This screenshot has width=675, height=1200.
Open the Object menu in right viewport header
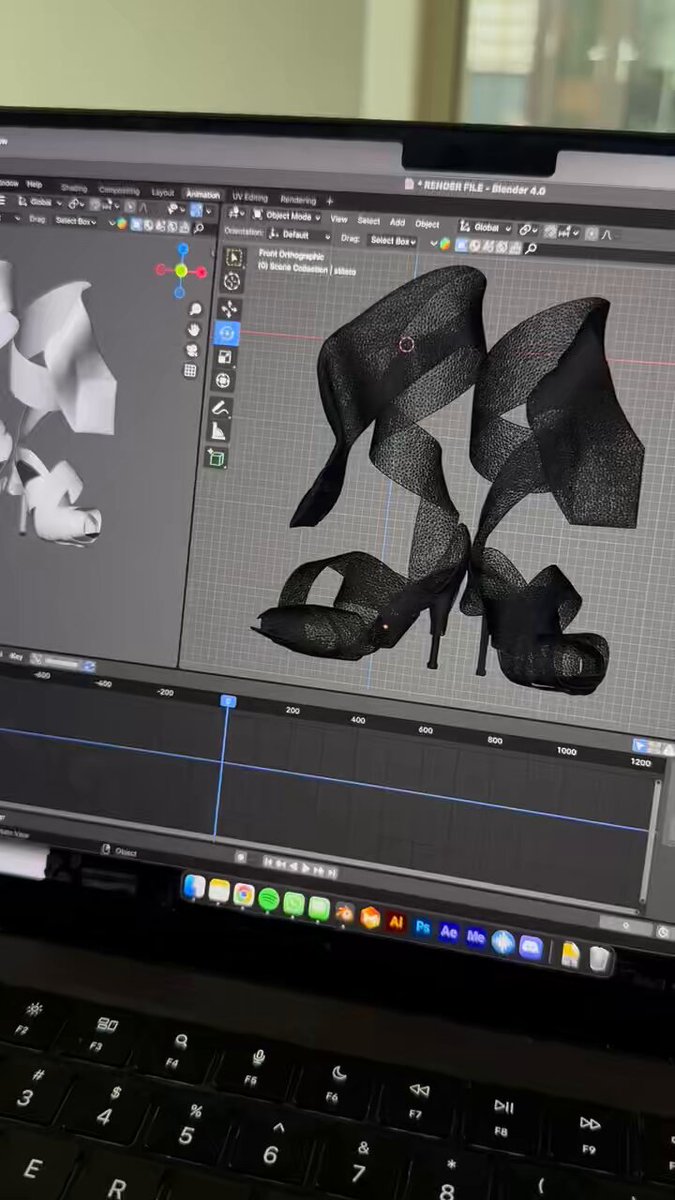tap(427, 224)
